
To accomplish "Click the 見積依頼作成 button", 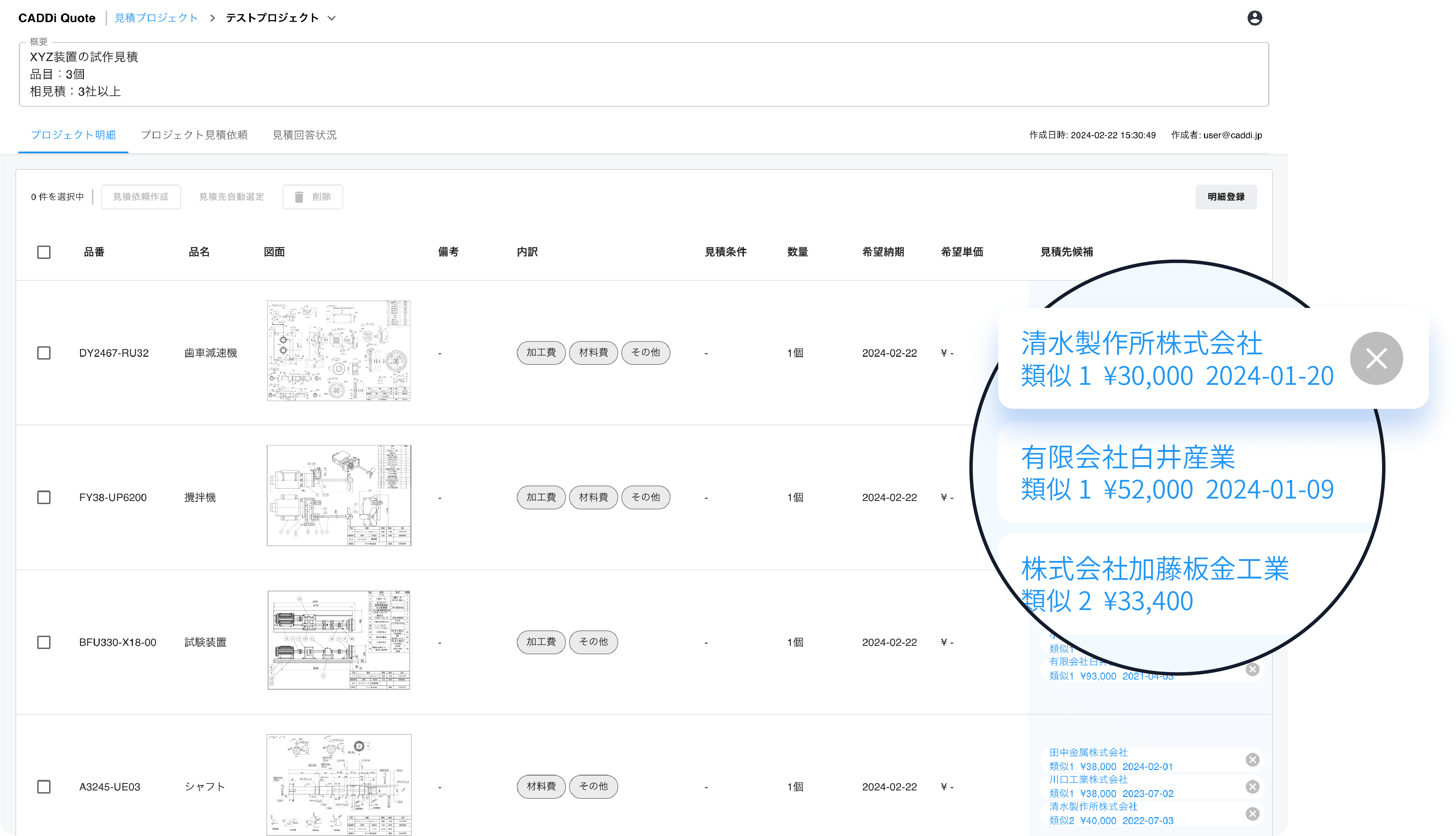I will point(141,197).
